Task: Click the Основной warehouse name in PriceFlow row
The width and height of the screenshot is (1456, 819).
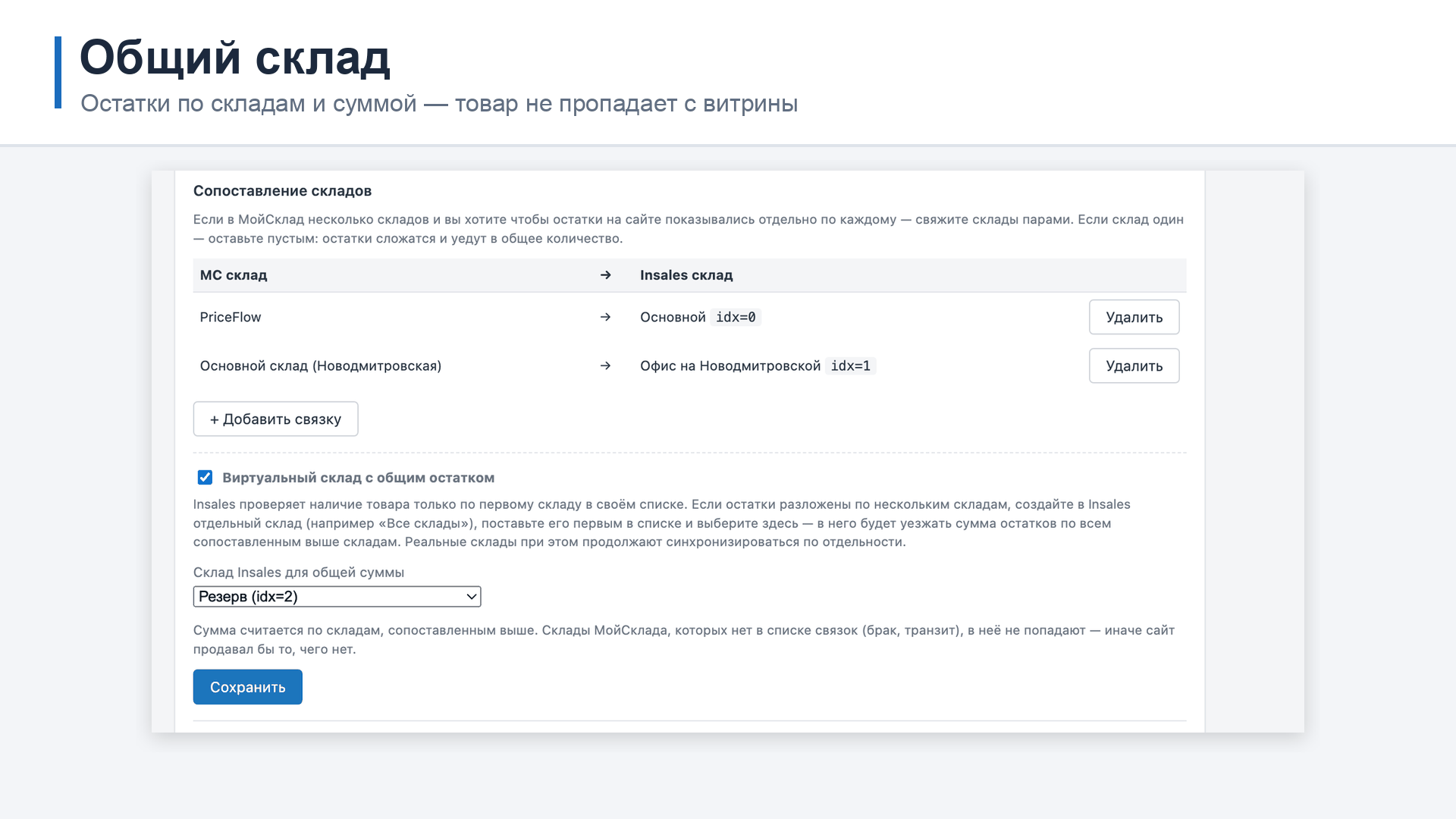Action: [x=673, y=317]
